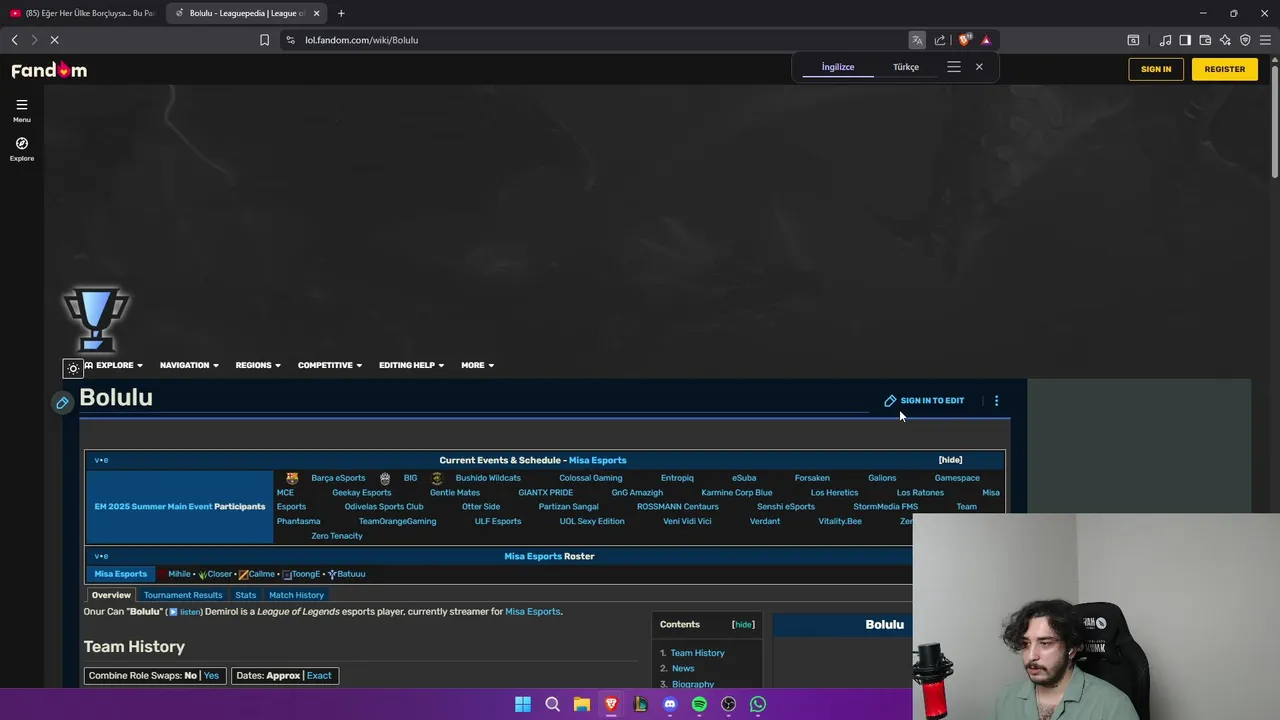
Task: Select Türkçe in translate popup
Action: coord(906,67)
